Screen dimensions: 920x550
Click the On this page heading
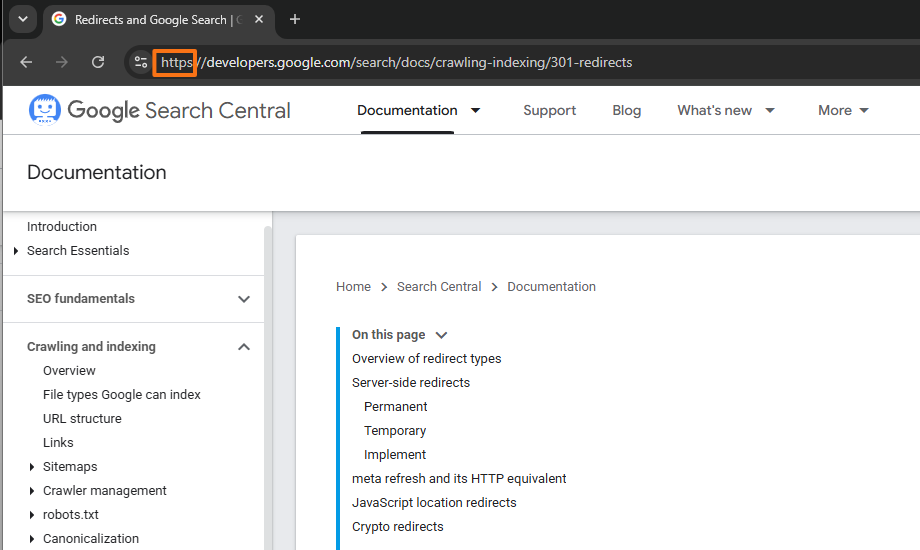click(388, 335)
